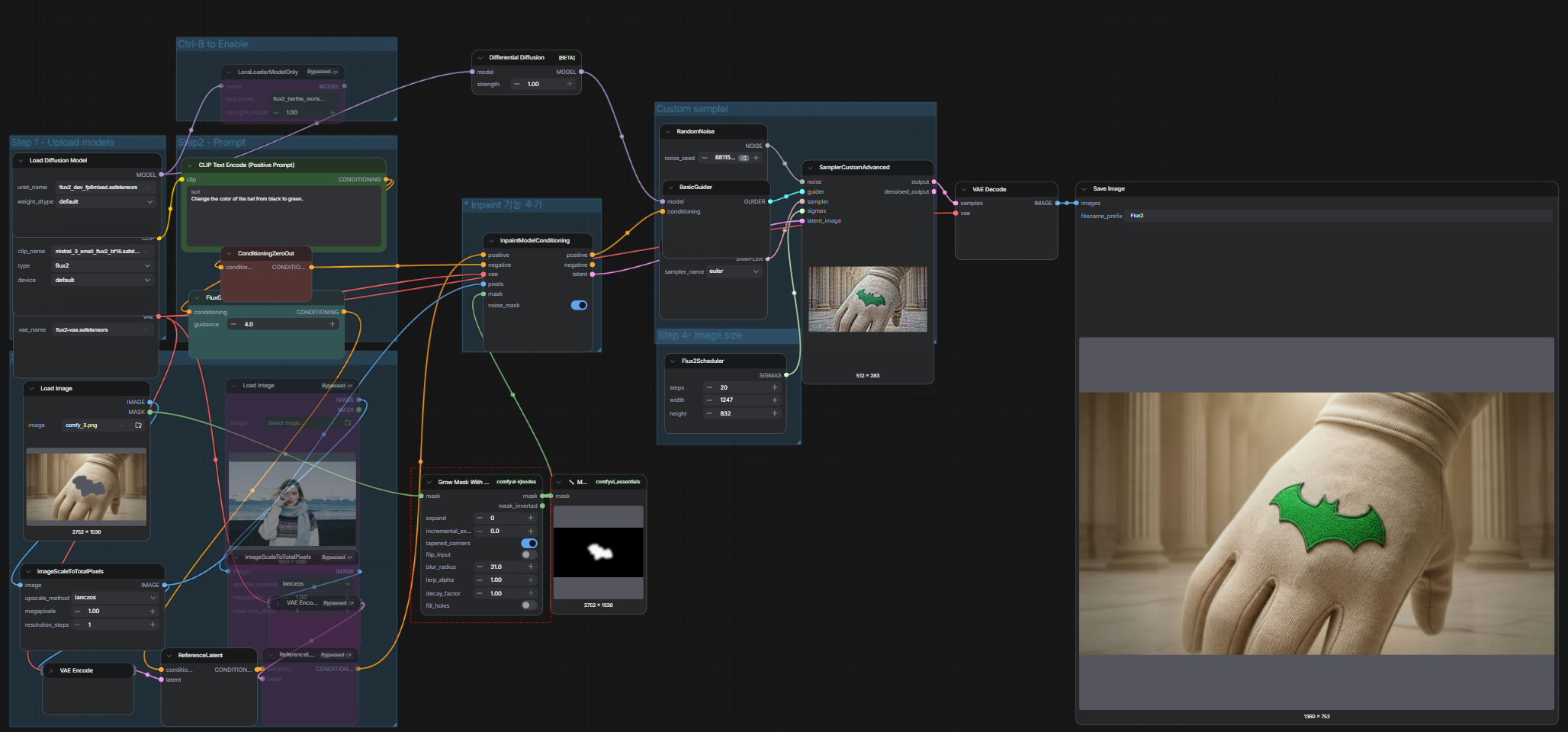
Task: Select the 'Custom sampler' group title
Action: [x=692, y=109]
